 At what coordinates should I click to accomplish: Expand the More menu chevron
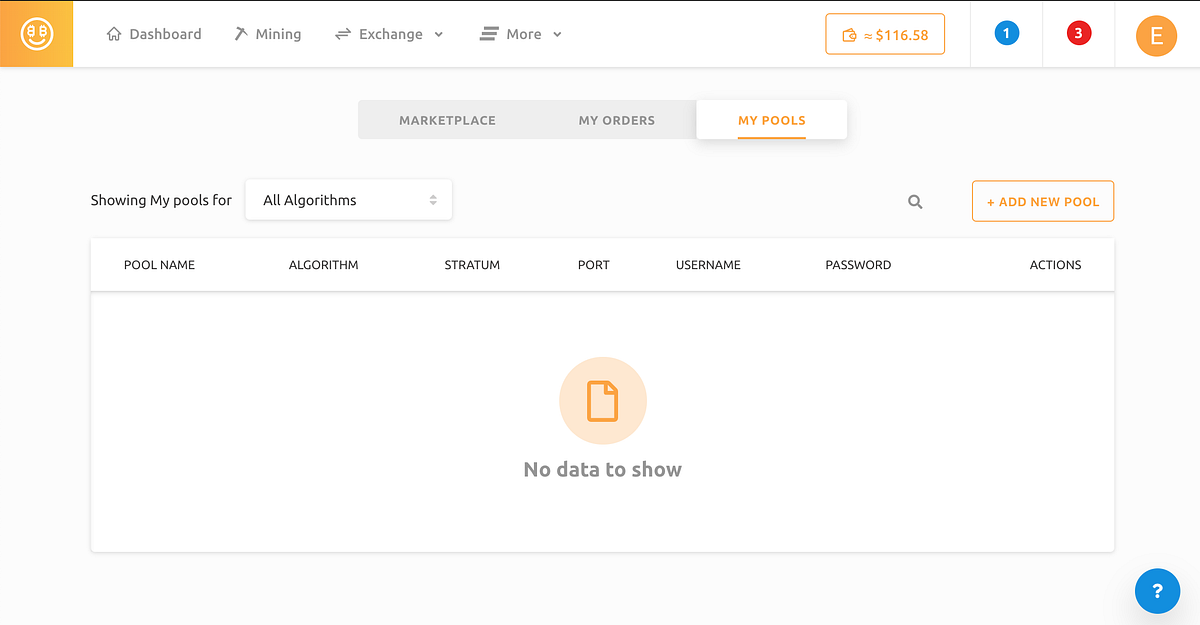(558, 34)
